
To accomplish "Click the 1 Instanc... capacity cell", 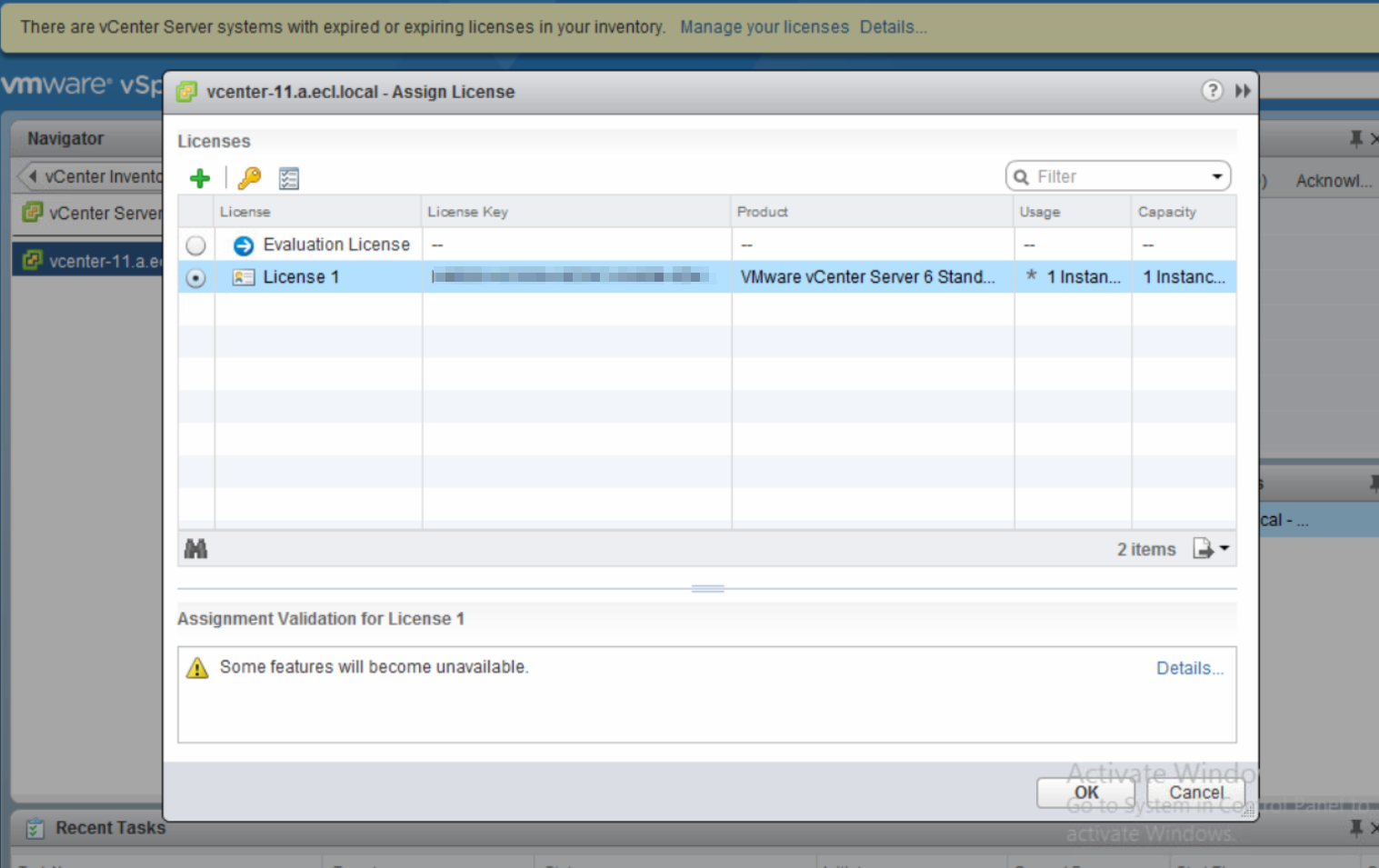I will (1184, 277).
